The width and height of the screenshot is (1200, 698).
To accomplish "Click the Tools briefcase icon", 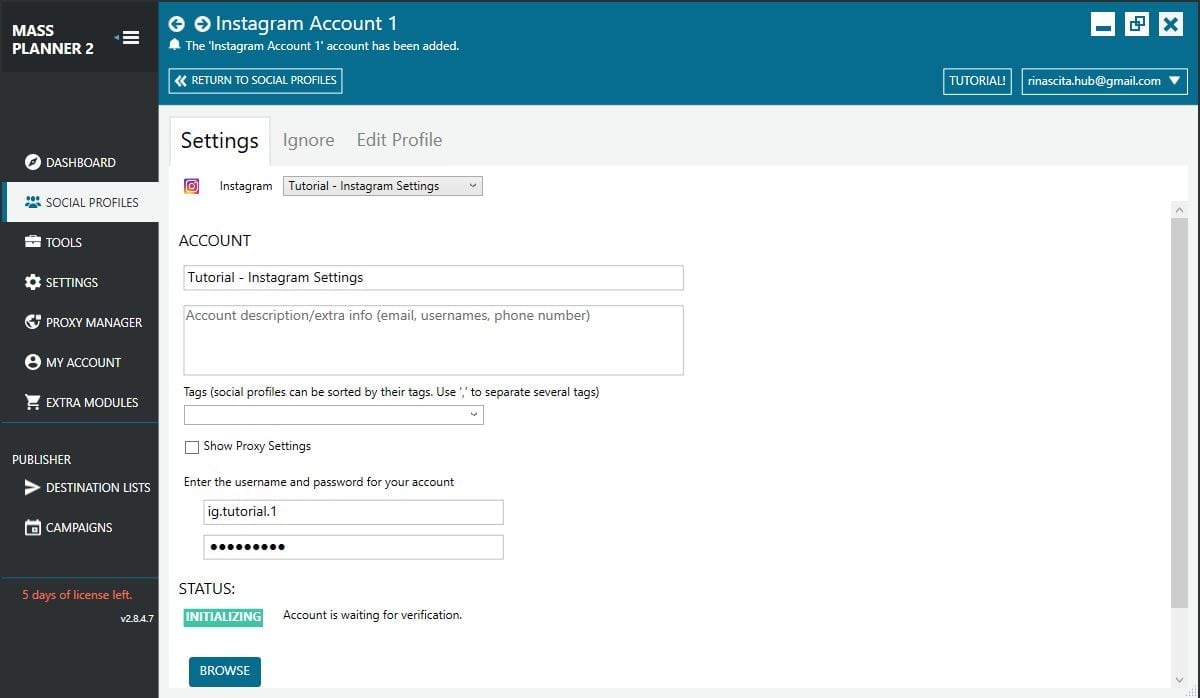I will (x=32, y=242).
